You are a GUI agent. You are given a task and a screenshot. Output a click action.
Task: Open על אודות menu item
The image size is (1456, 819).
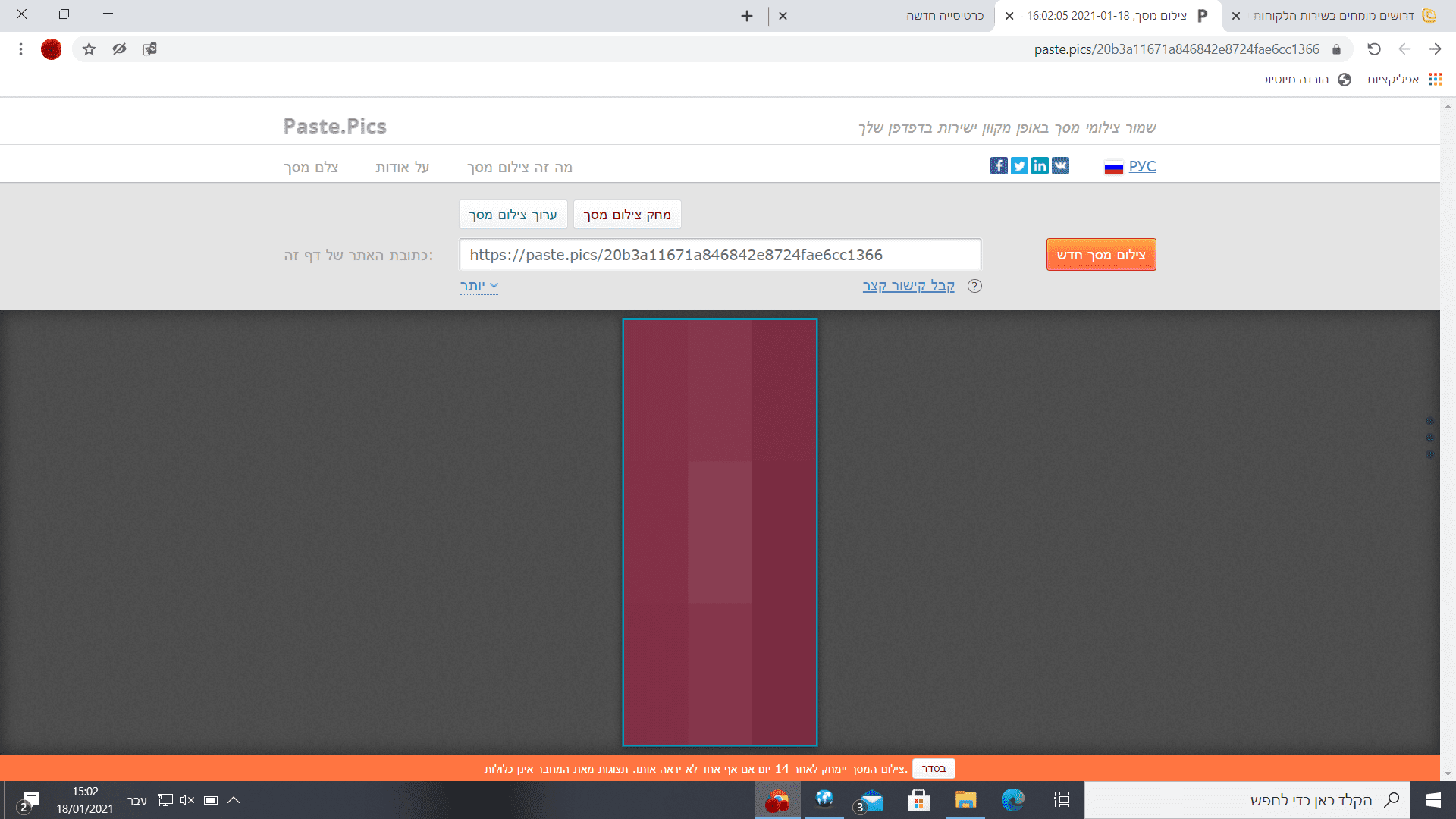pyautogui.click(x=402, y=167)
